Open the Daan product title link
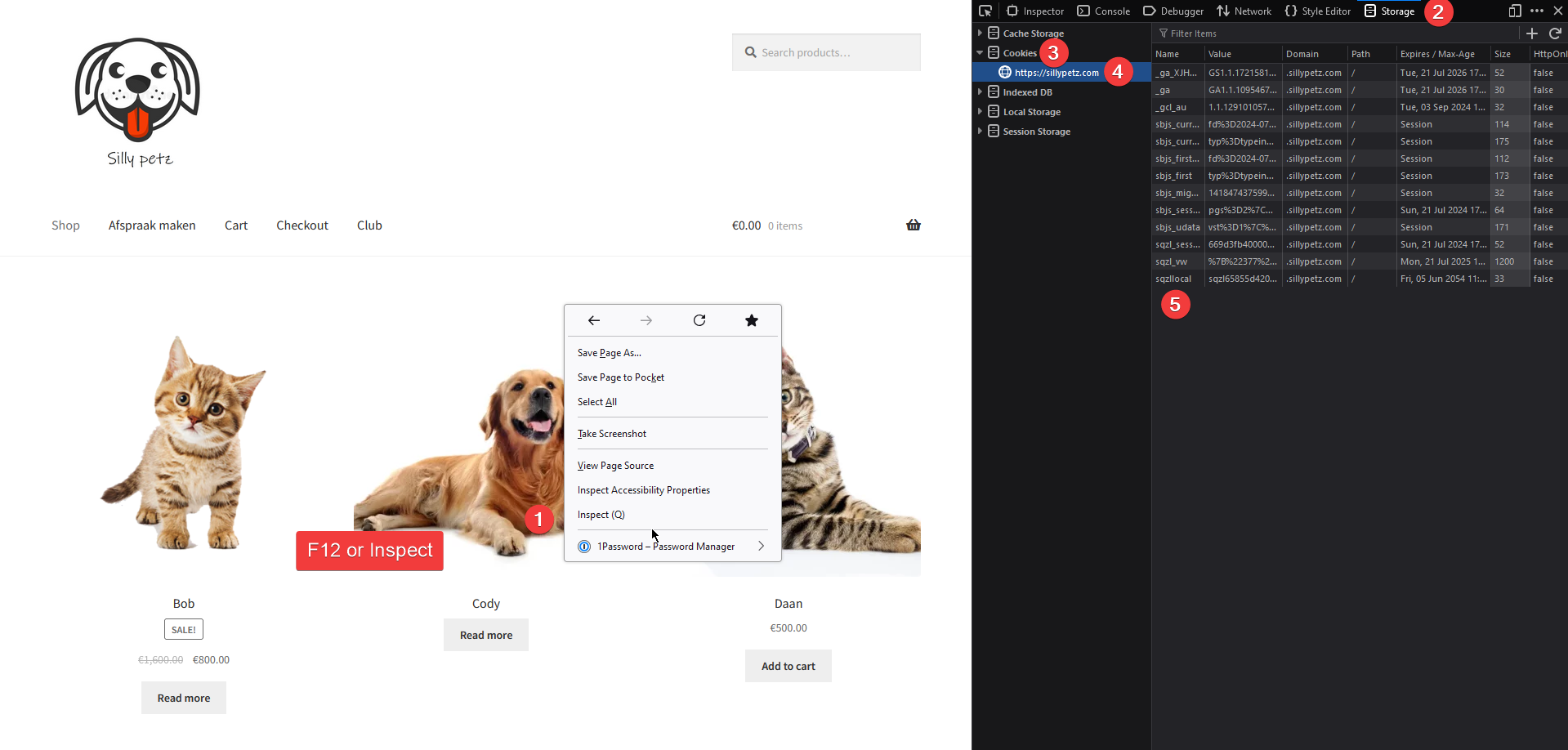 tap(788, 604)
